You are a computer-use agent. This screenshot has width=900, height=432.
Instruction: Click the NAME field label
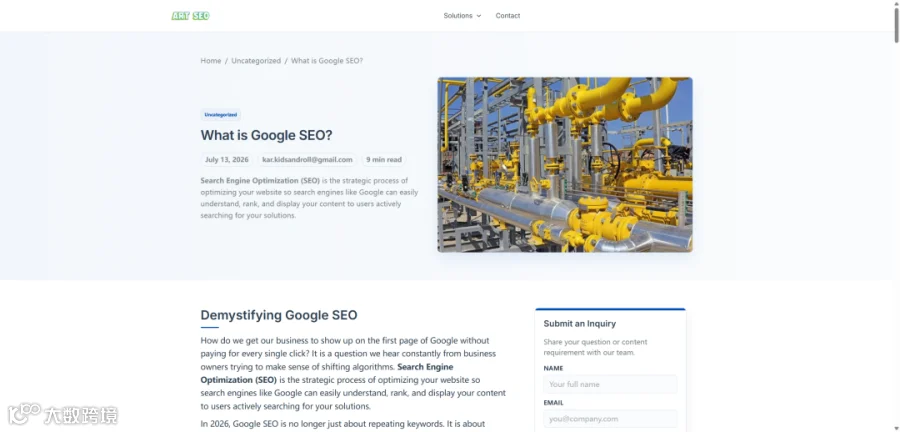[x=553, y=368]
